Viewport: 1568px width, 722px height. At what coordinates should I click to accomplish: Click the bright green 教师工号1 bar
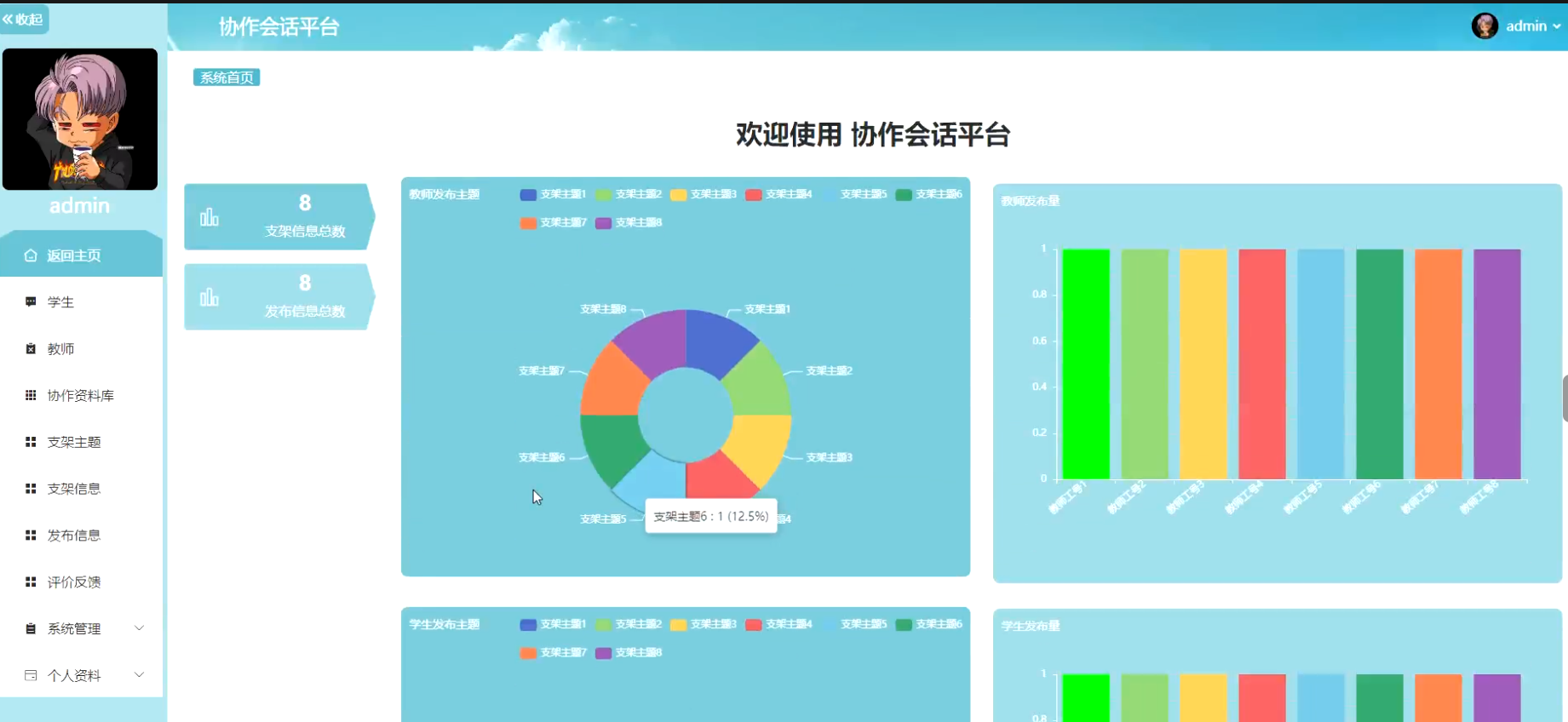click(x=1086, y=364)
